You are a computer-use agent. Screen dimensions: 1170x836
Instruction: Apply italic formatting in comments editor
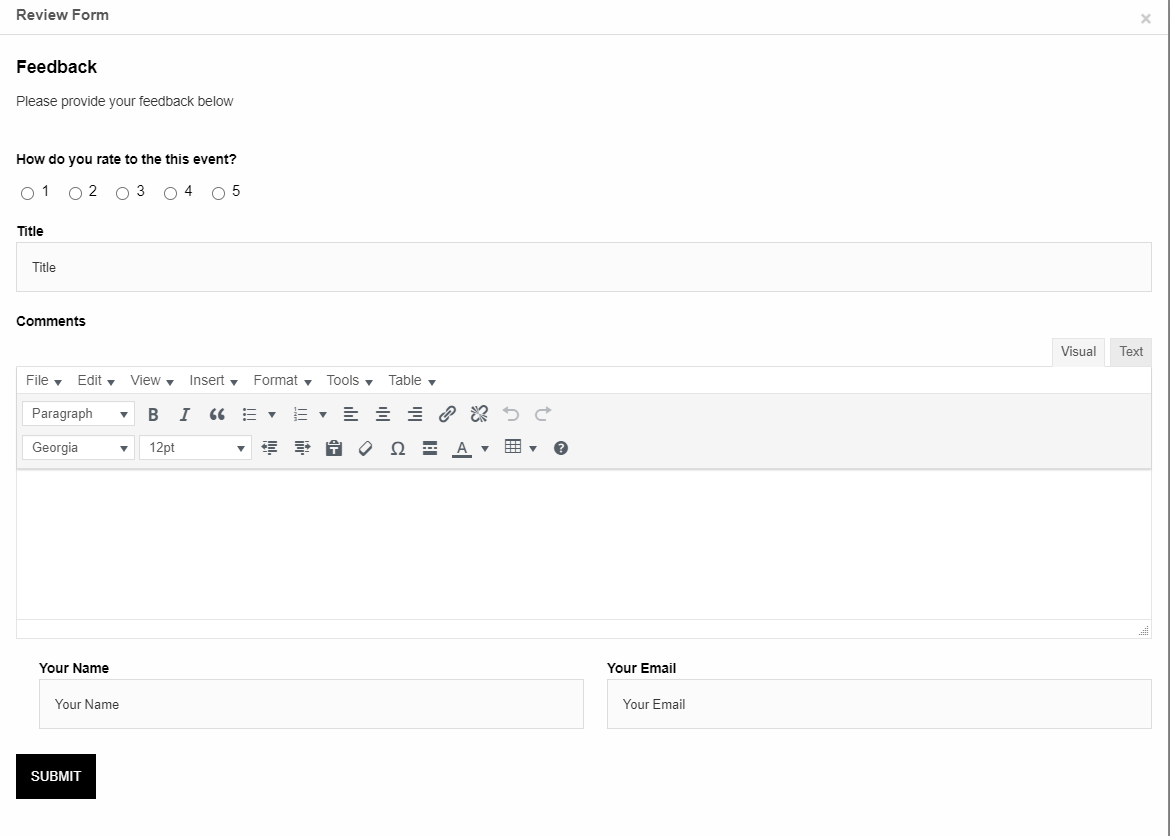tap(185, 414)
